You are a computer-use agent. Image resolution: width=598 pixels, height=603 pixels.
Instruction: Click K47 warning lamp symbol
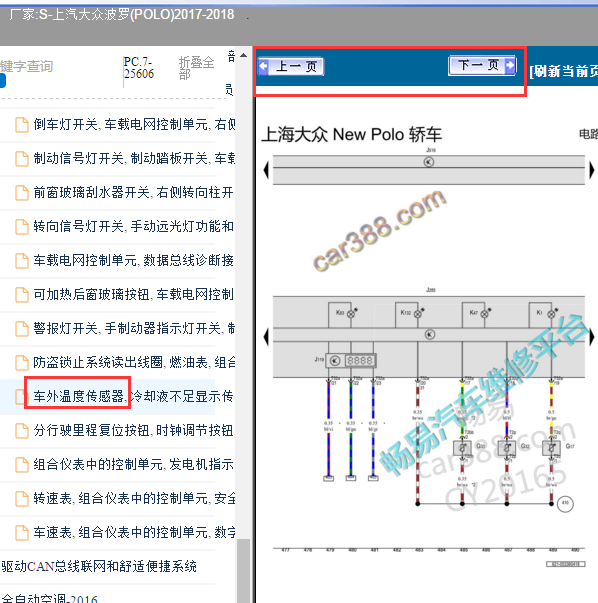point(485,314)
